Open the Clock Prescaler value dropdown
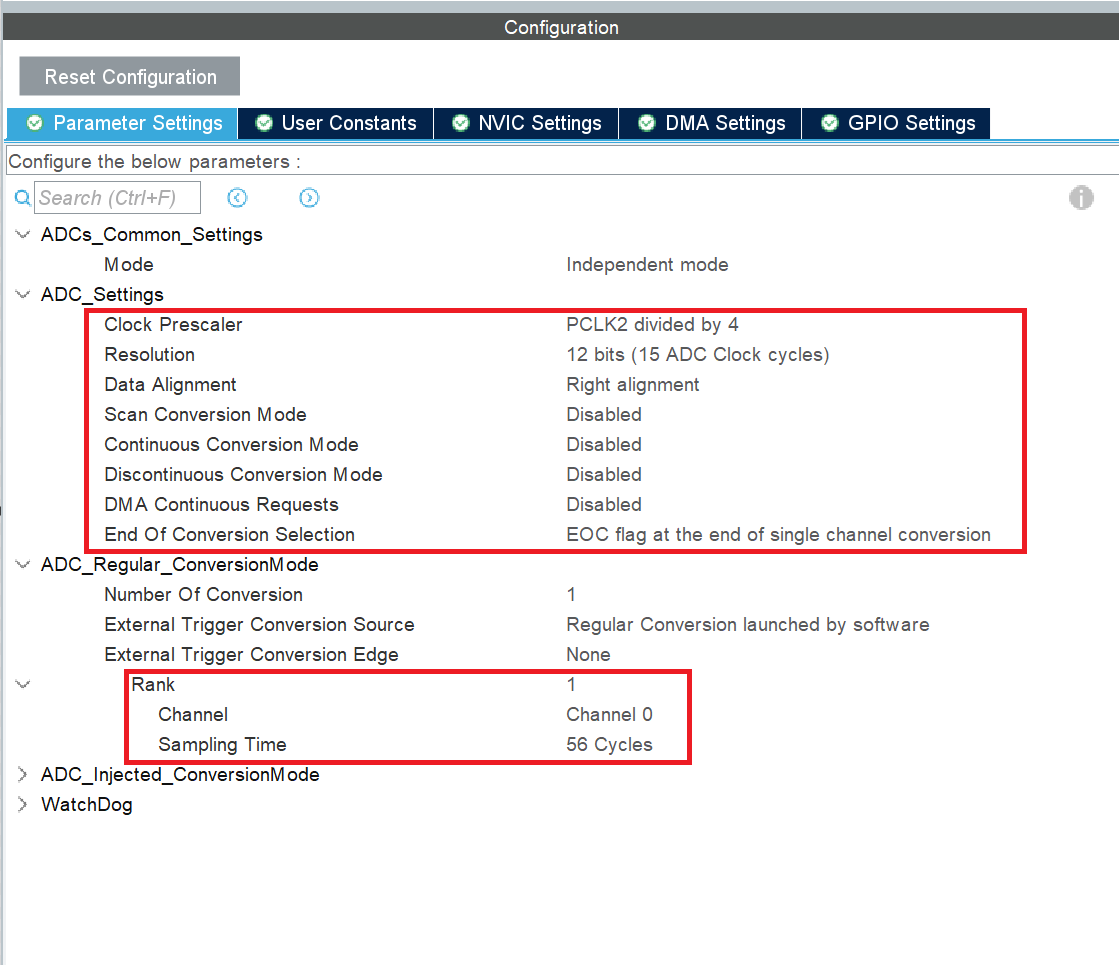 pos(650,324)
